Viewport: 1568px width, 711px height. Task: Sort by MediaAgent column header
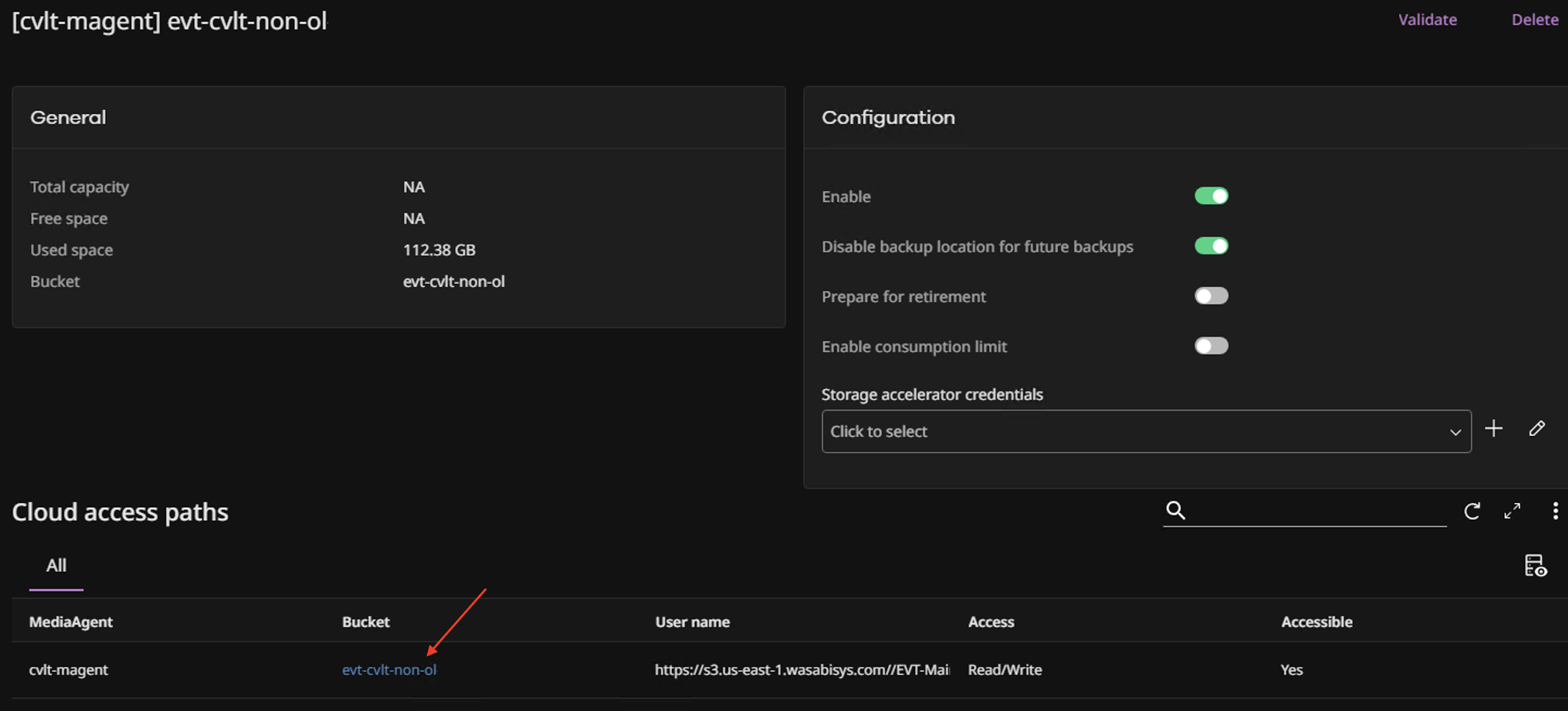click(x=71, y=622)
